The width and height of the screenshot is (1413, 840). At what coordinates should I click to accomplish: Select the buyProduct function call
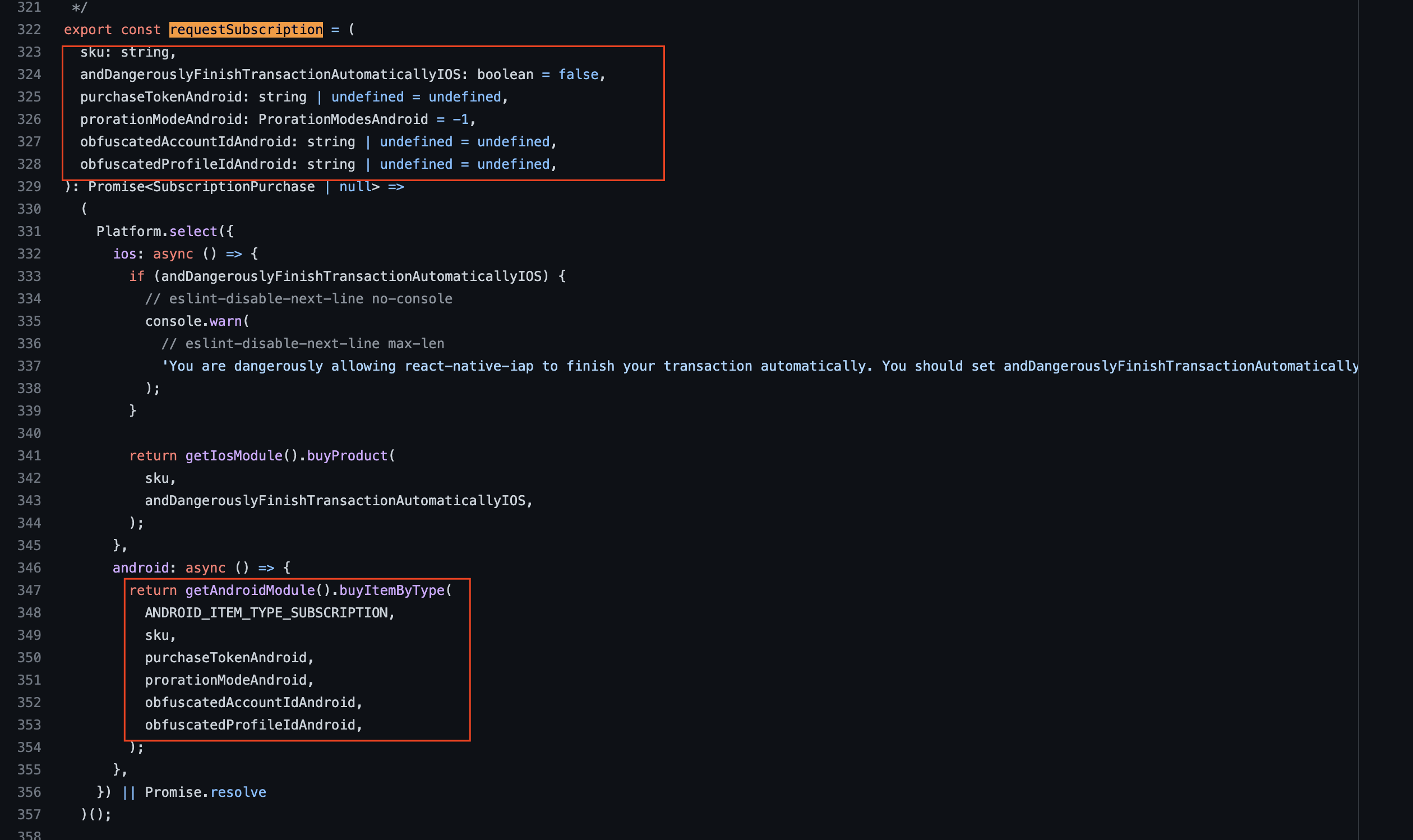[x=347, y=456]
